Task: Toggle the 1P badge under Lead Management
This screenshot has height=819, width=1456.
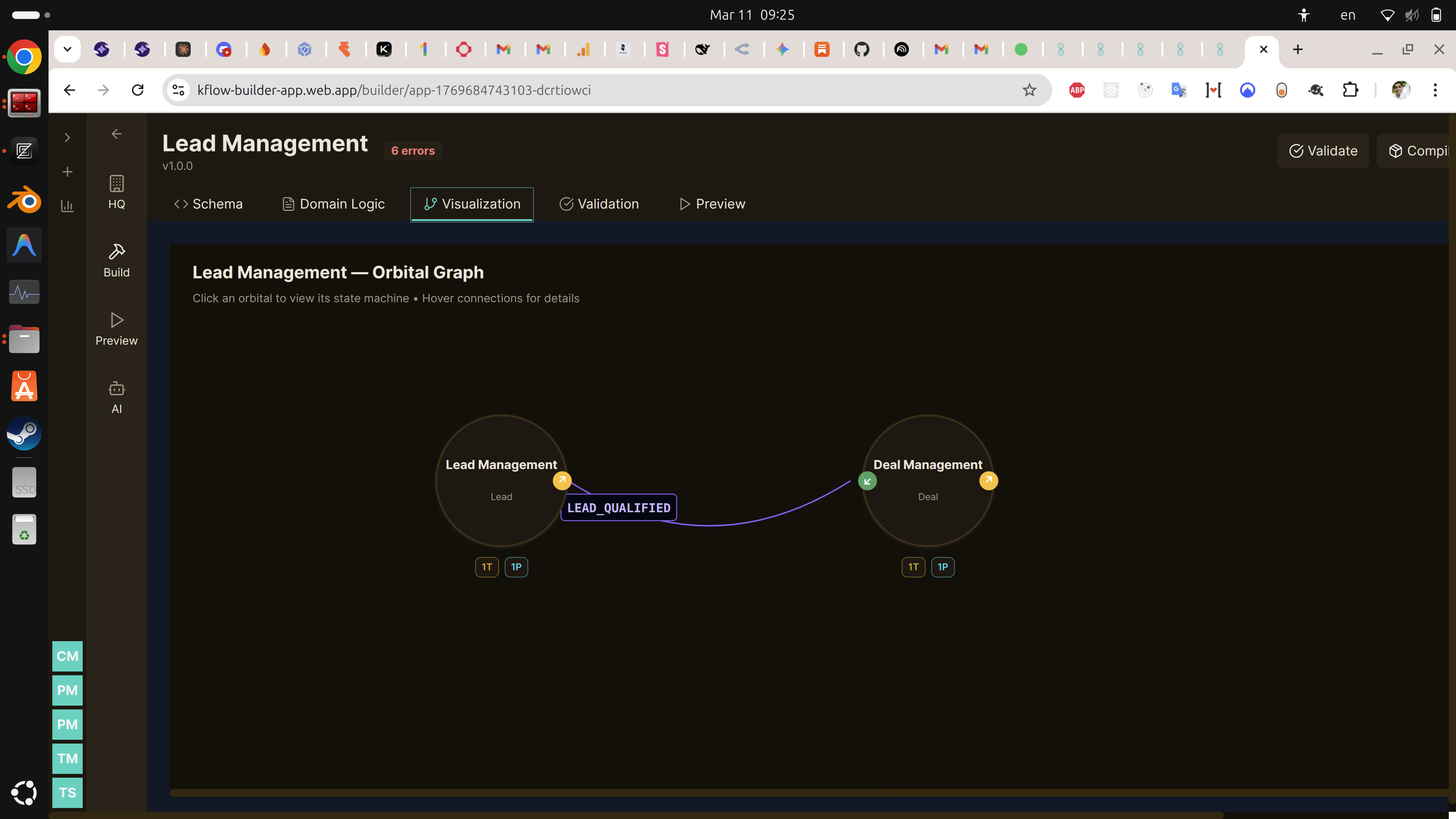Action: point(516,567)
